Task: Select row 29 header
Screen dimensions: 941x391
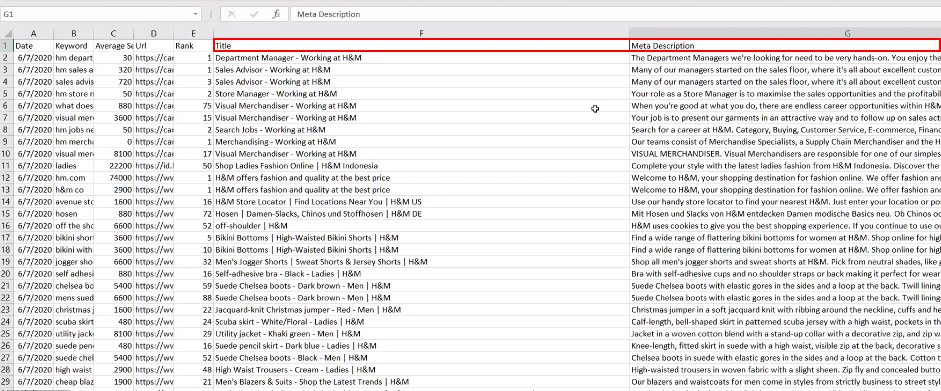Action: tap(7, 381)
